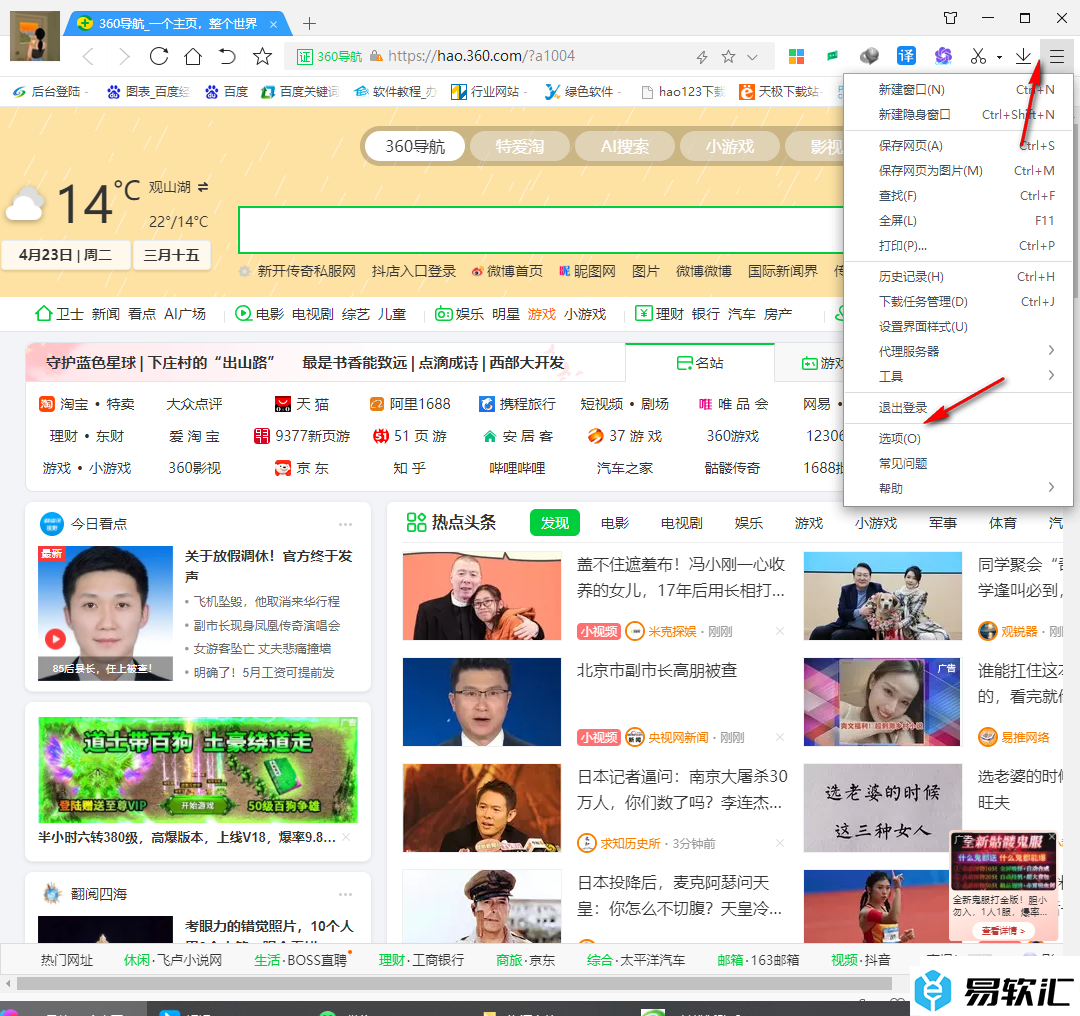Viewport: 1080px width, 1016px height.
Task: Open the 百度关键词 bookmark
Action: (300, 92)
